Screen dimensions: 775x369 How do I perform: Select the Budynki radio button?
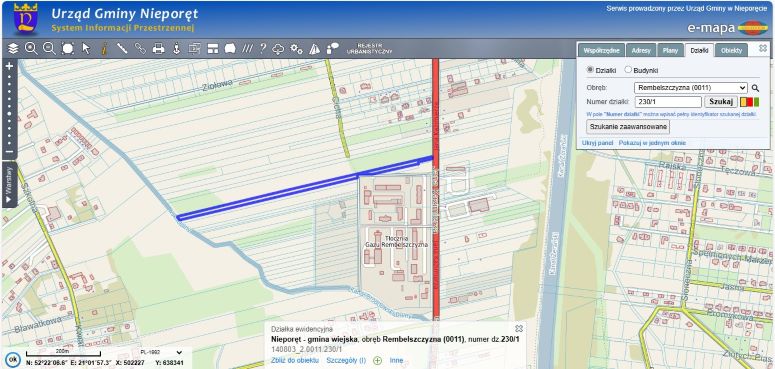[628, 70]
